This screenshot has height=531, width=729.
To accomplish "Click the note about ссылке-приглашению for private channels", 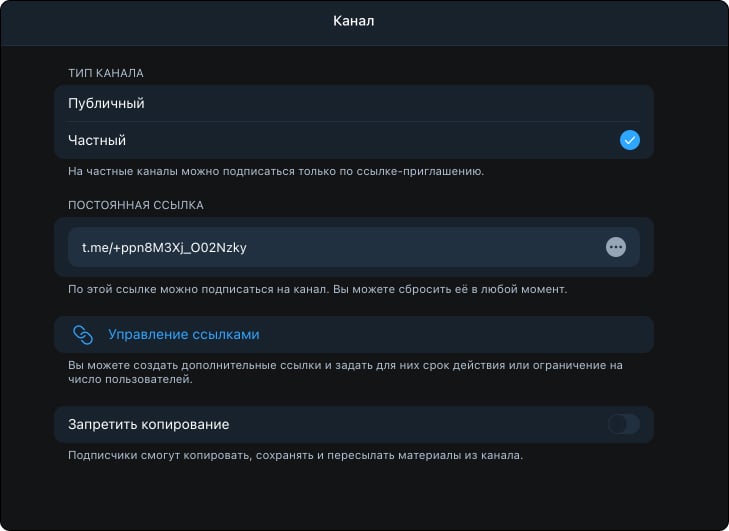I will (276, 171).
